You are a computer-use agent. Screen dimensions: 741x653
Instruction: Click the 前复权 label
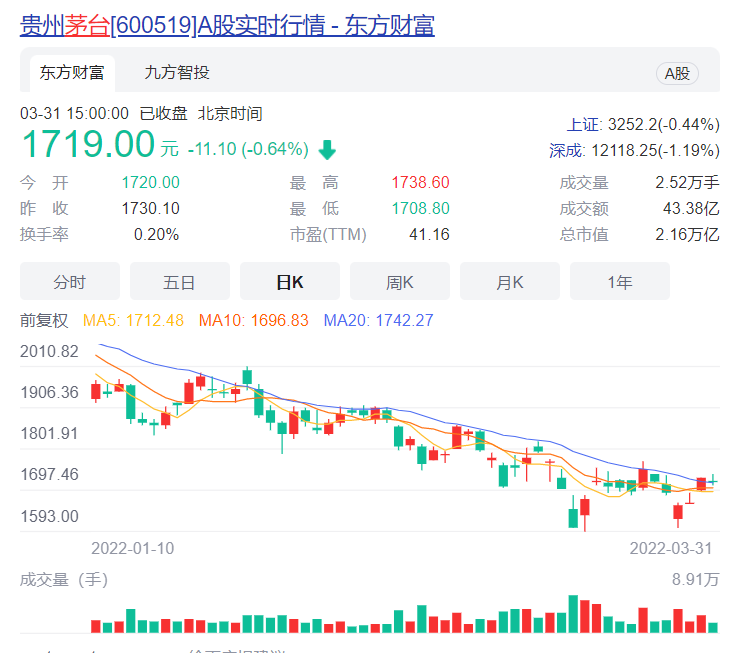(x=44, y=320)
